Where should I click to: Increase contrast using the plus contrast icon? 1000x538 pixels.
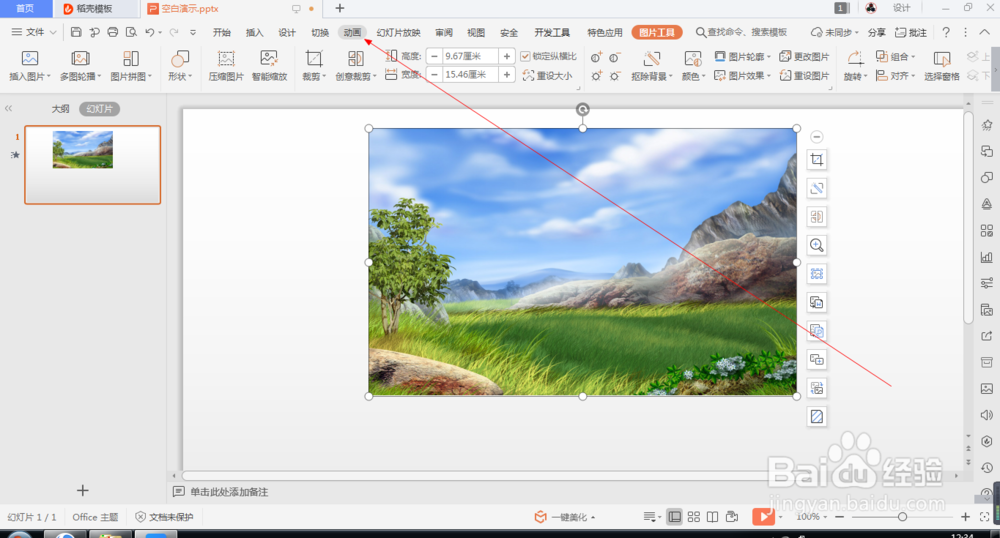596,57
